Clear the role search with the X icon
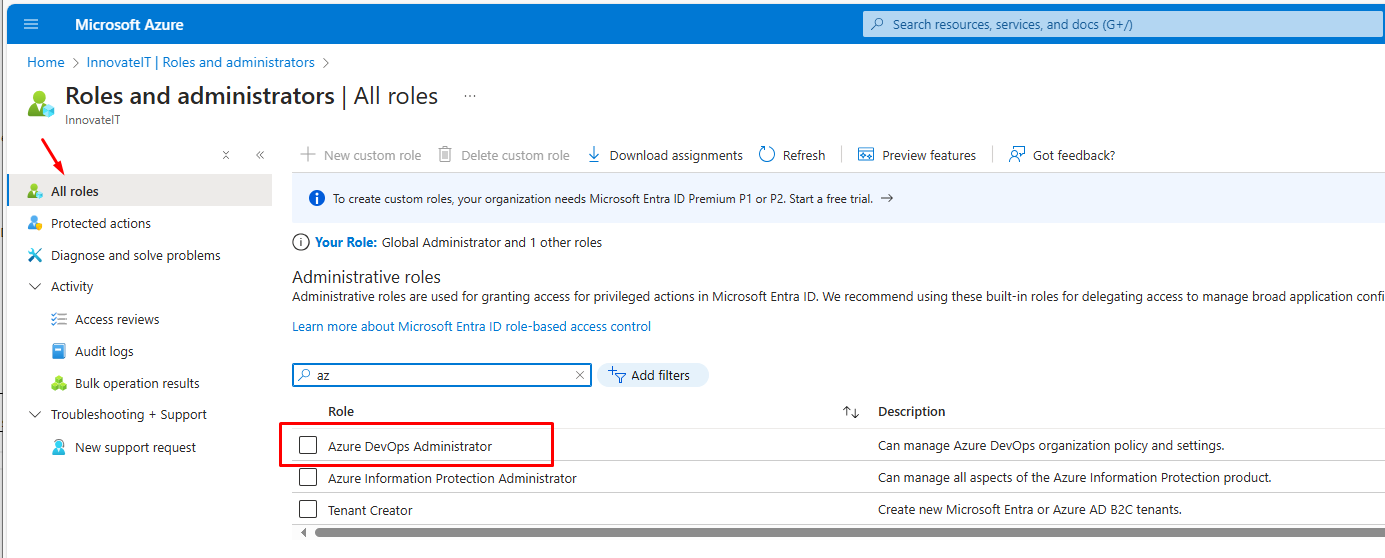Image resolution: width=1385 pixels, height=558 pixels. (x=579, y=375)
